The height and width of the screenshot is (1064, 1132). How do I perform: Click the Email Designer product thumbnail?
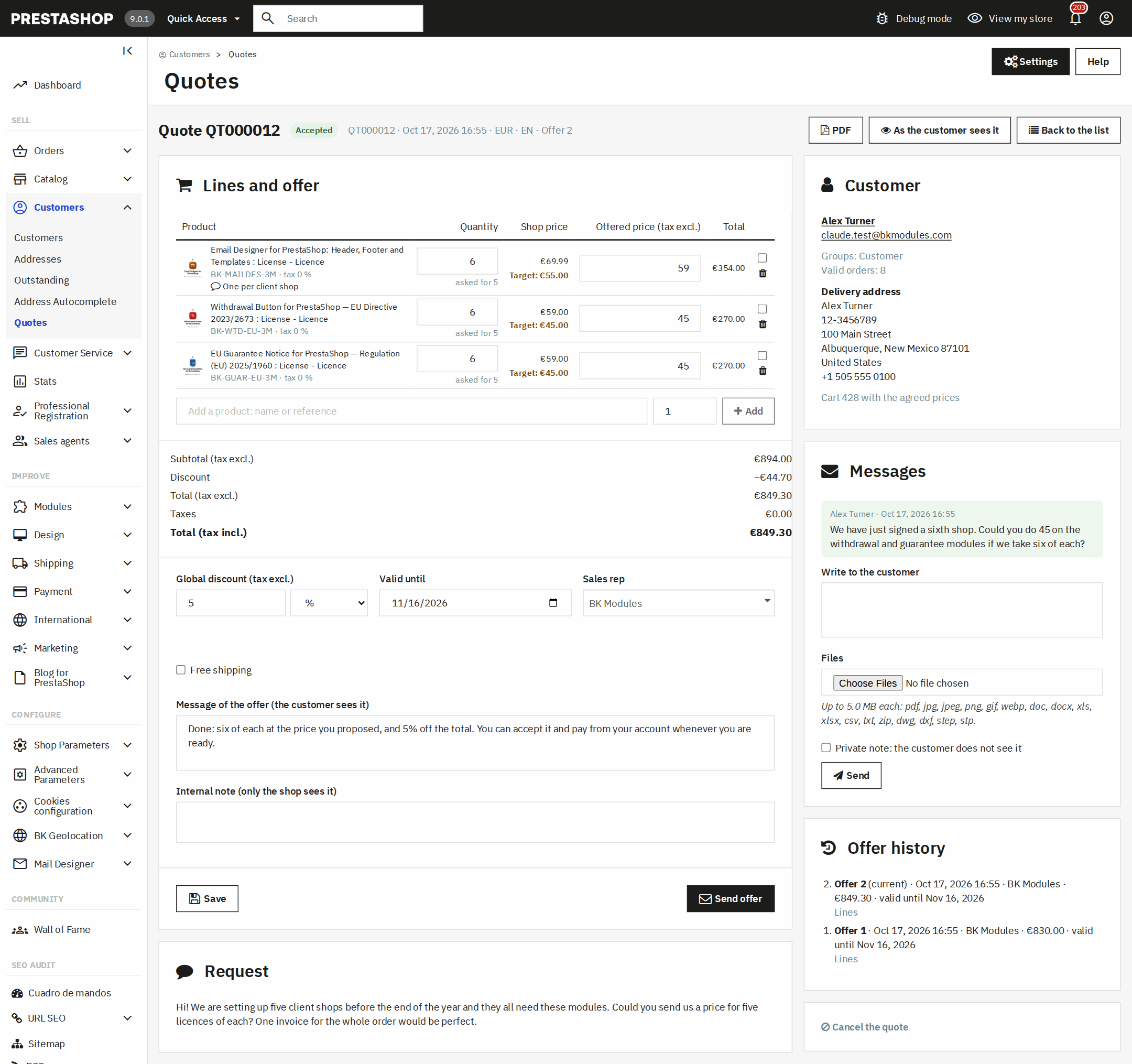[192, 268]
